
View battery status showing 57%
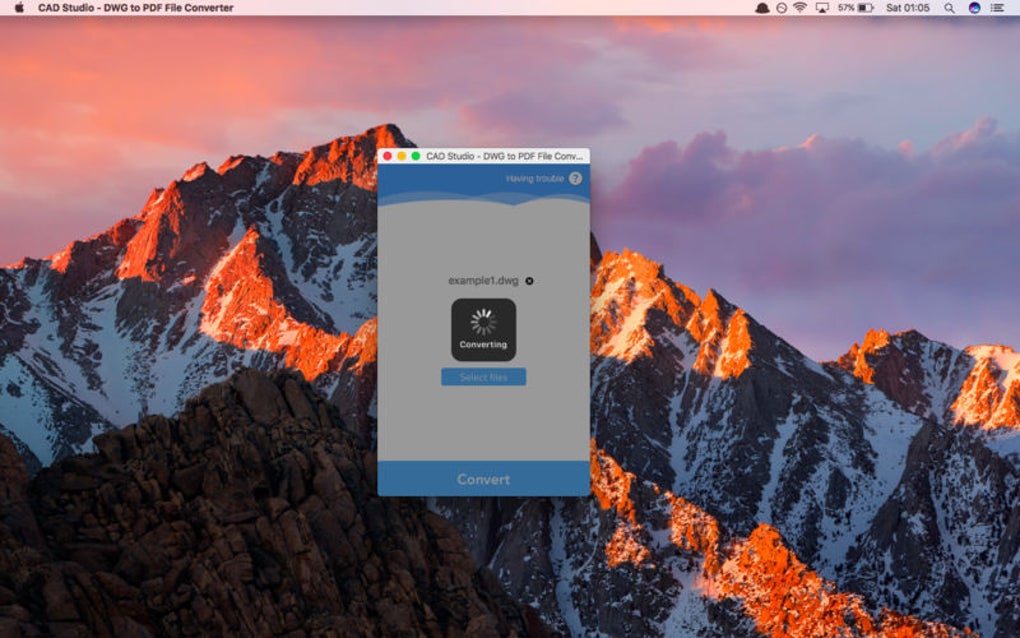[856, 10]
